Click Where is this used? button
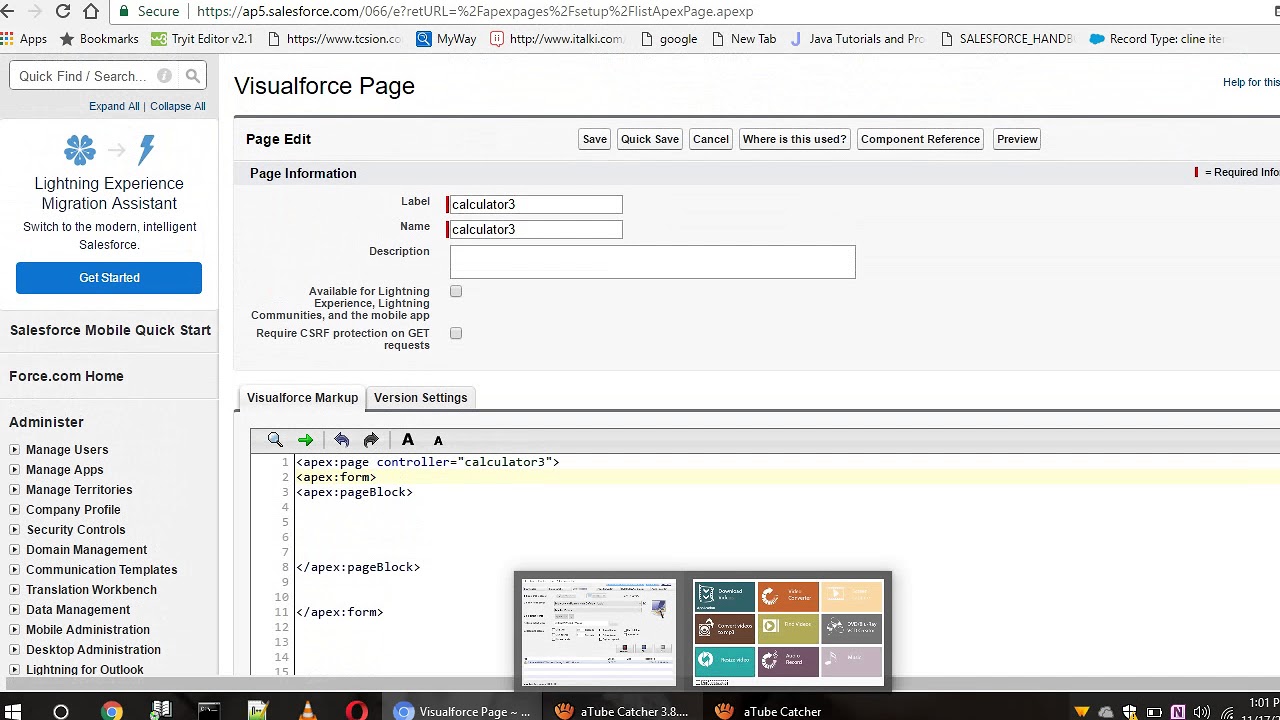This screenshot has height=720, width=1280. [x=794, y=139]
